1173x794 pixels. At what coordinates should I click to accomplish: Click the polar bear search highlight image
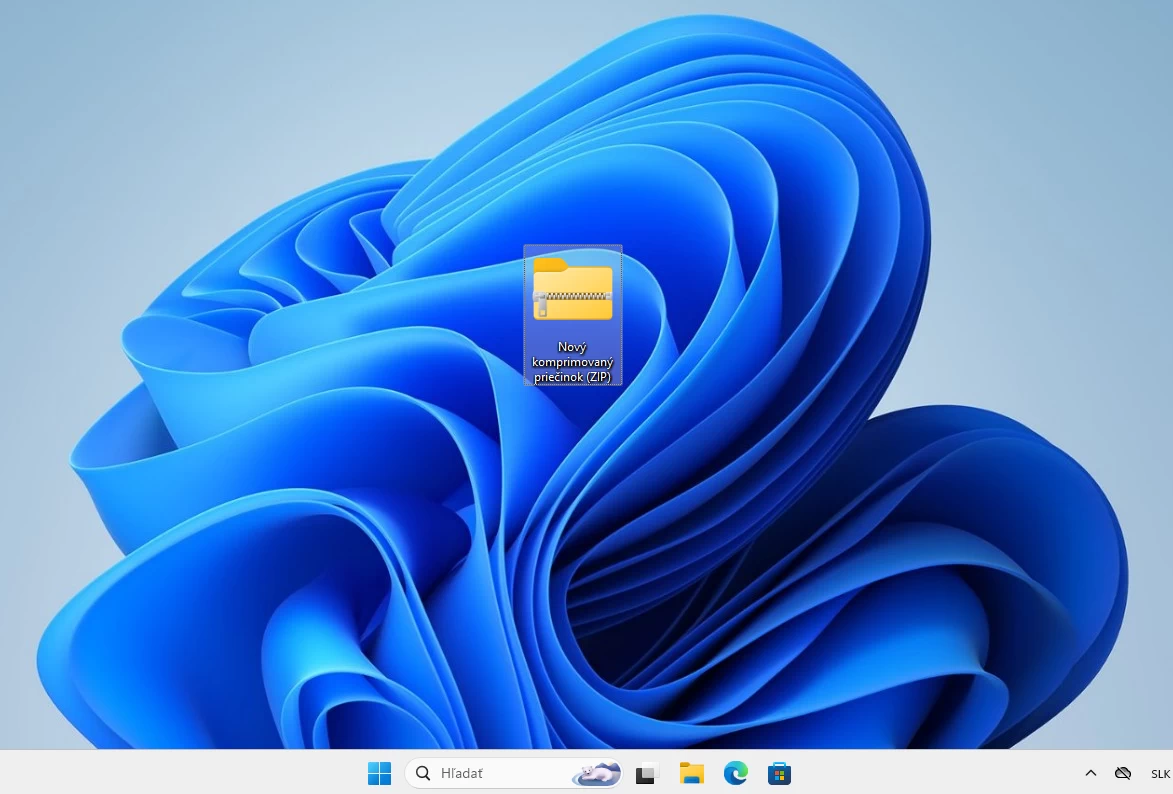pos(596,773)
